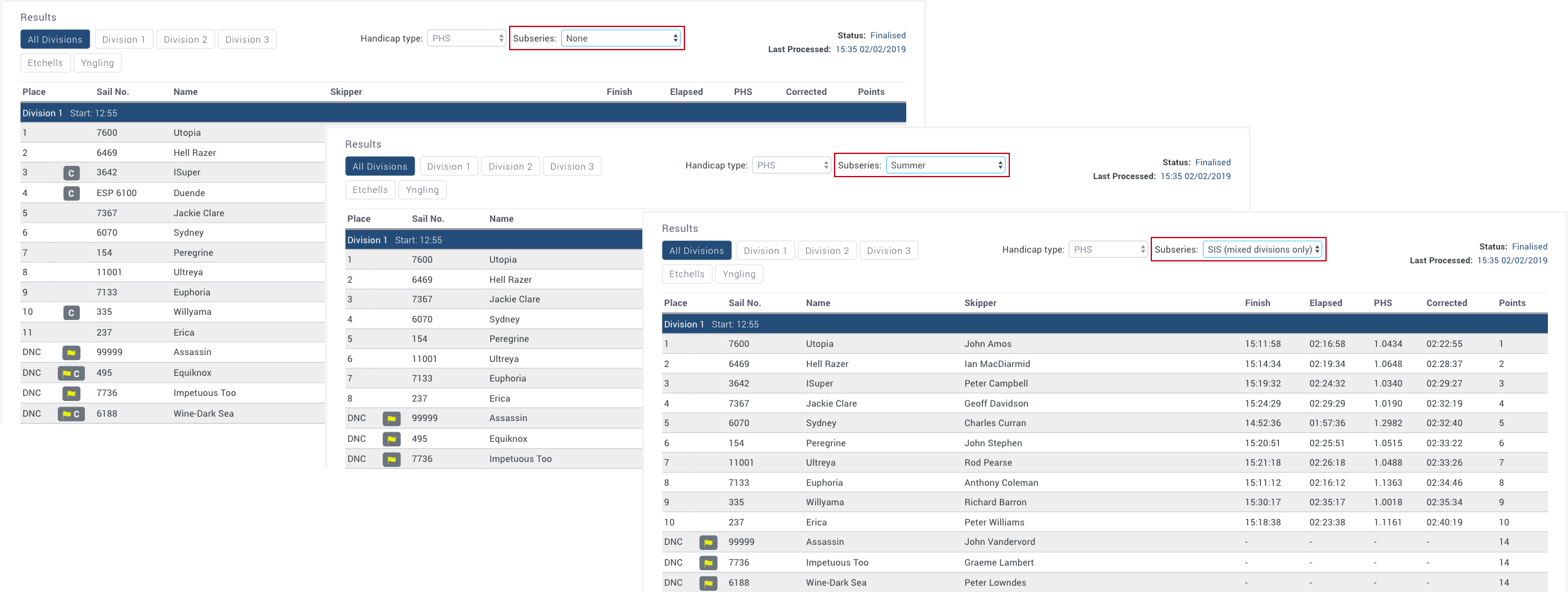Viewport: 1568px width, 592px height.
Task: Click Elapsed column header in back panel
Action: [686, 92]
